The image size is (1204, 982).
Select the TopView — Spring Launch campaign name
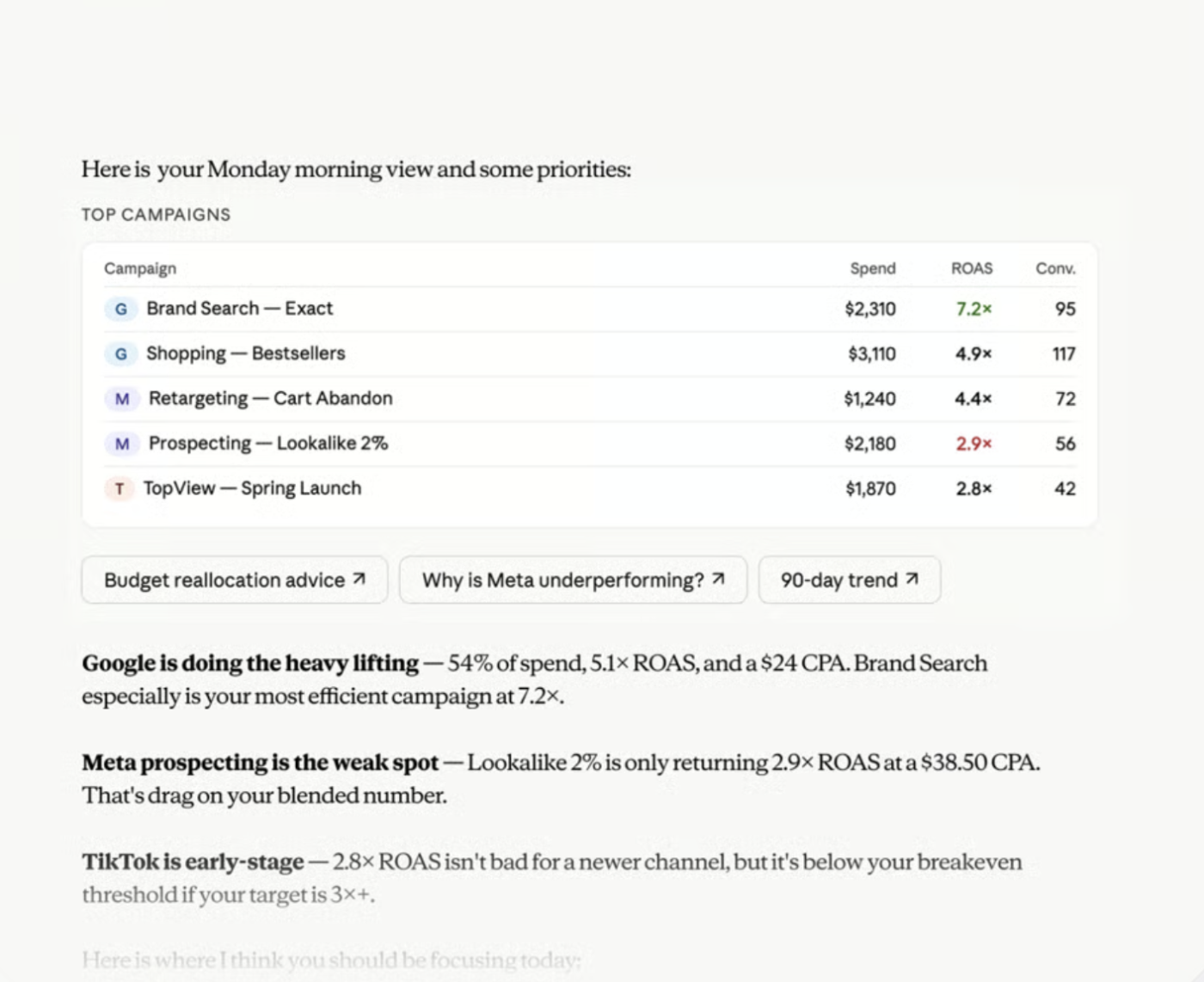pos(252,488)
